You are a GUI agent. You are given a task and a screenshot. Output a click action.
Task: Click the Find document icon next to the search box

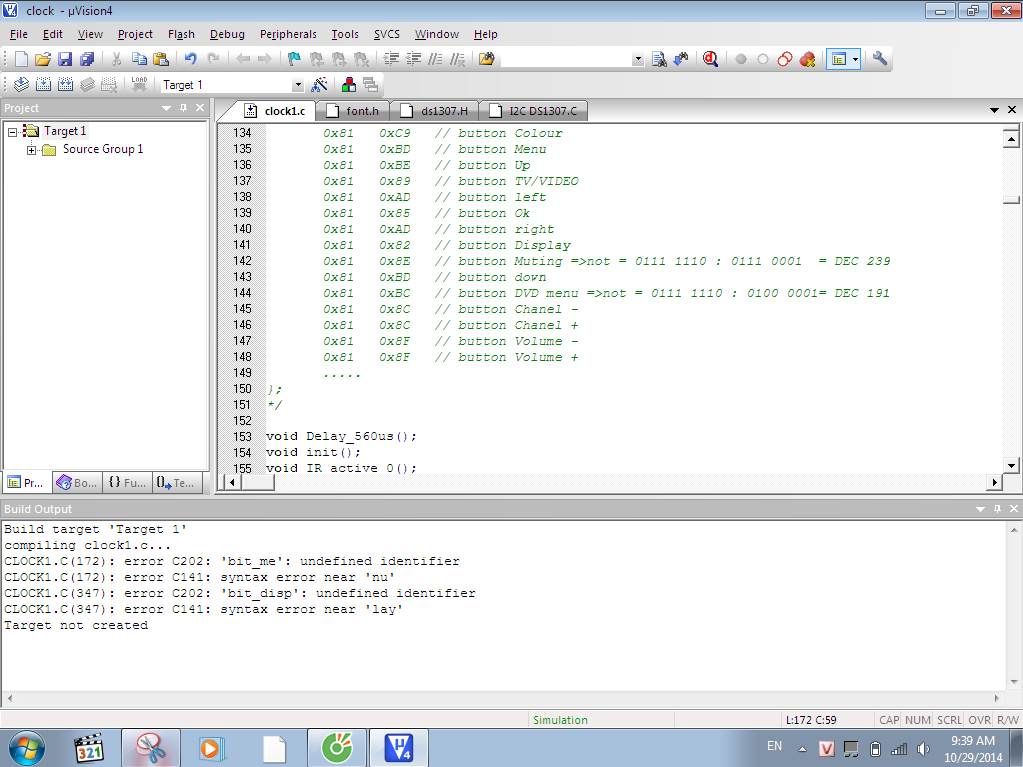click(659, 59)
